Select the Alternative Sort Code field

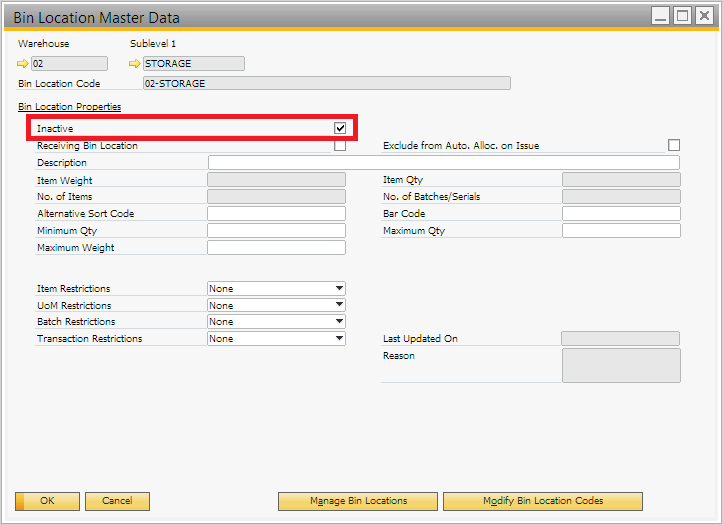coord(276,214)
